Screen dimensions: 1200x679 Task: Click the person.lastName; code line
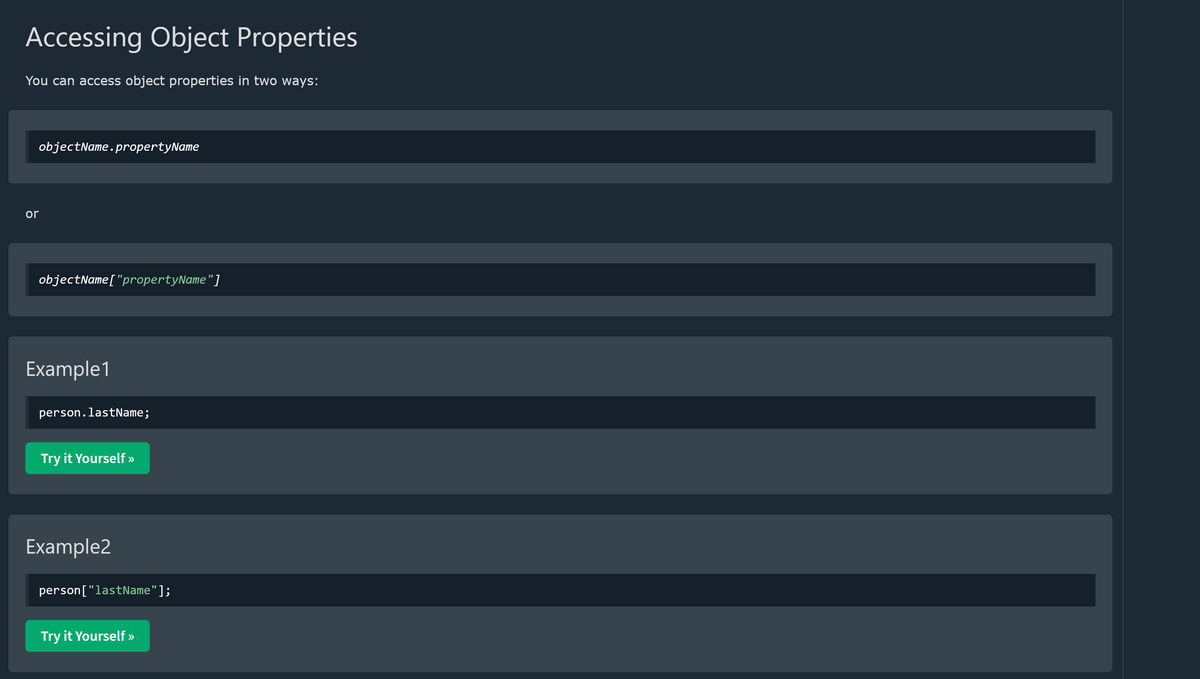[560, 412]
